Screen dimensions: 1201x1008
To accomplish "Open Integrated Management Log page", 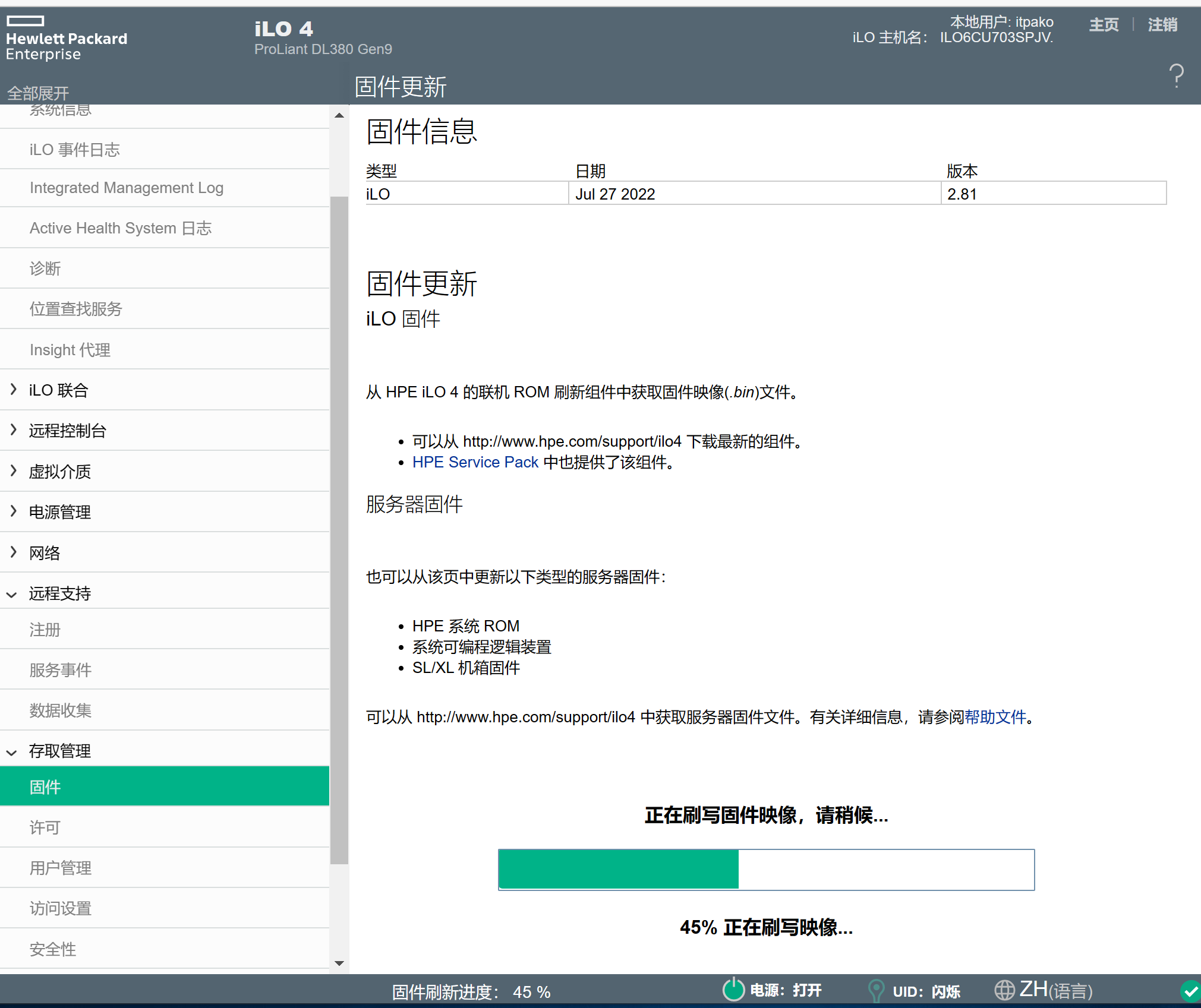I will click(x=126, y=187).
